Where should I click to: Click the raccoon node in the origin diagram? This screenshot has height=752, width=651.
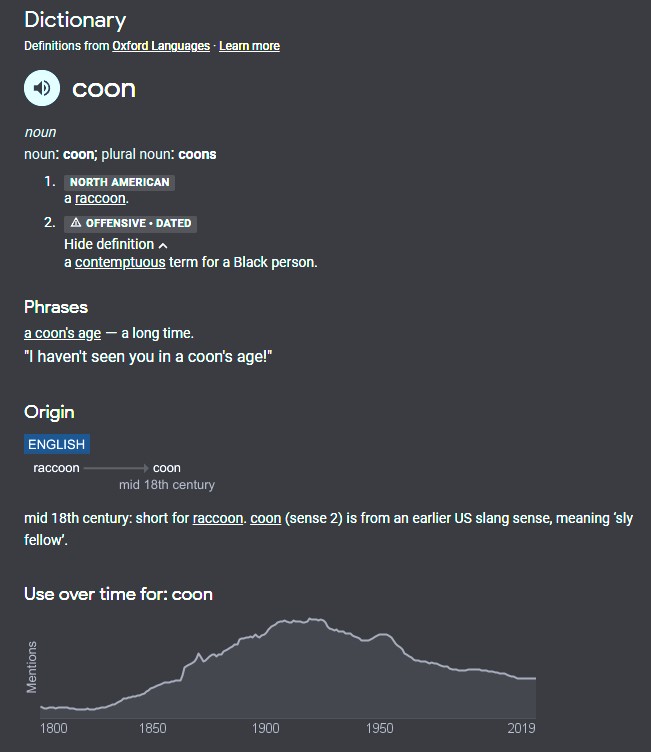pos(56,468)
